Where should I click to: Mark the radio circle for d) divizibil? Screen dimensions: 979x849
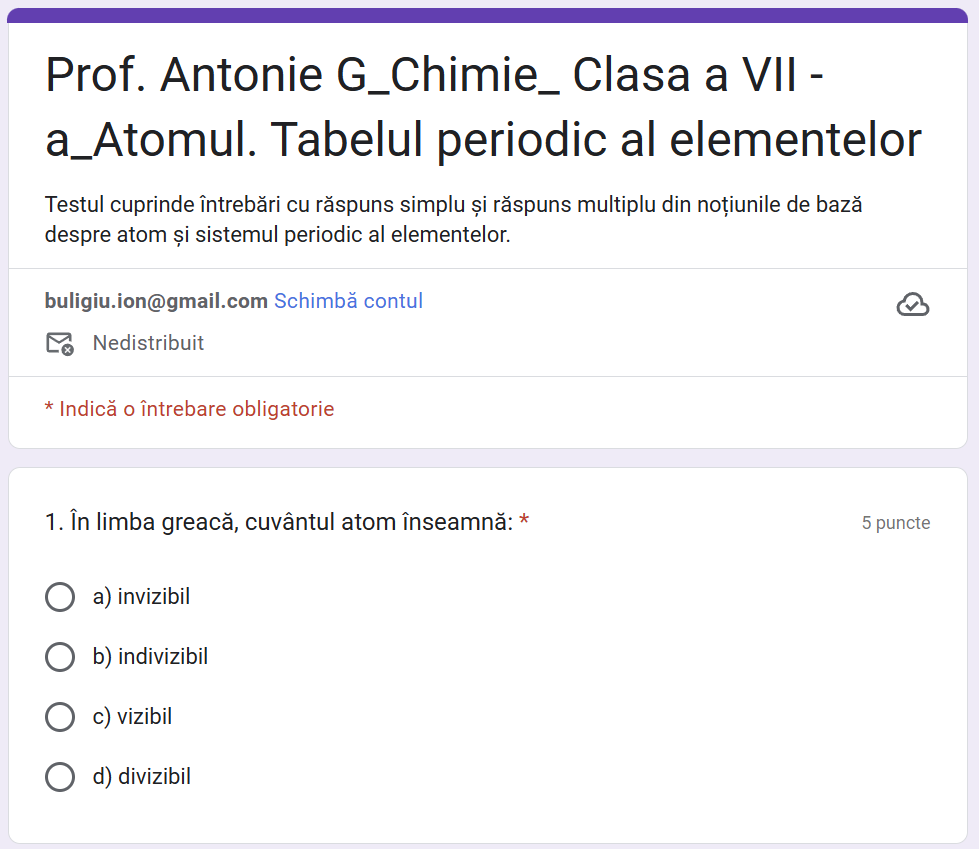(x=60, y=777)
